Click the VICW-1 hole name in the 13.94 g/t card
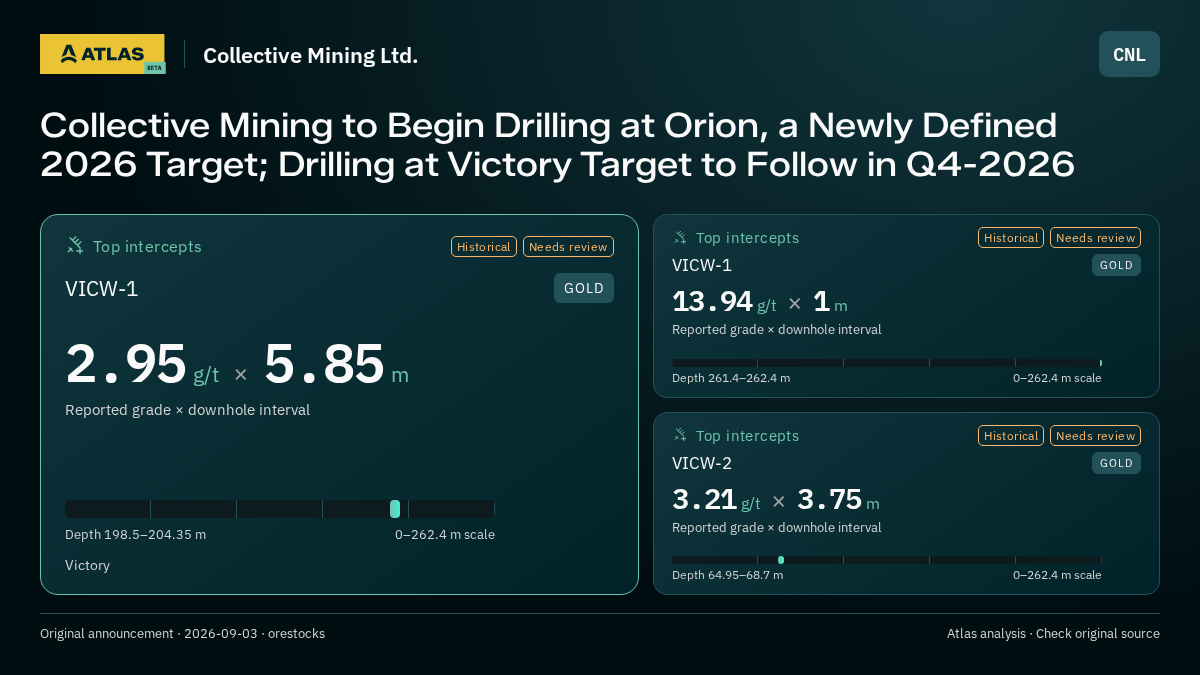The image size is (1200, 675). pos(702,265)
